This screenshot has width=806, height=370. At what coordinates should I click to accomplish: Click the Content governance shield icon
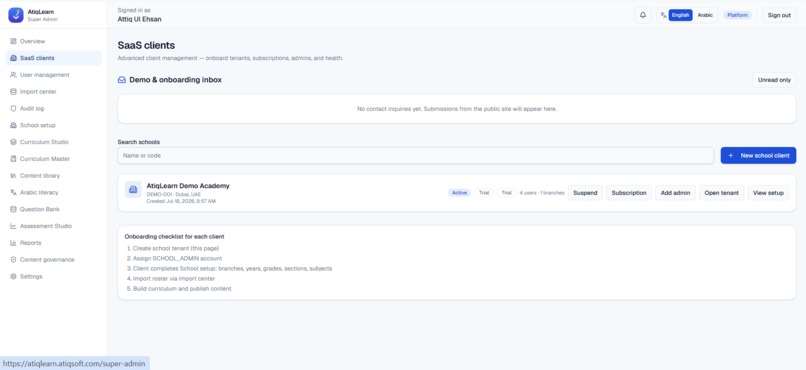point(13,260)
